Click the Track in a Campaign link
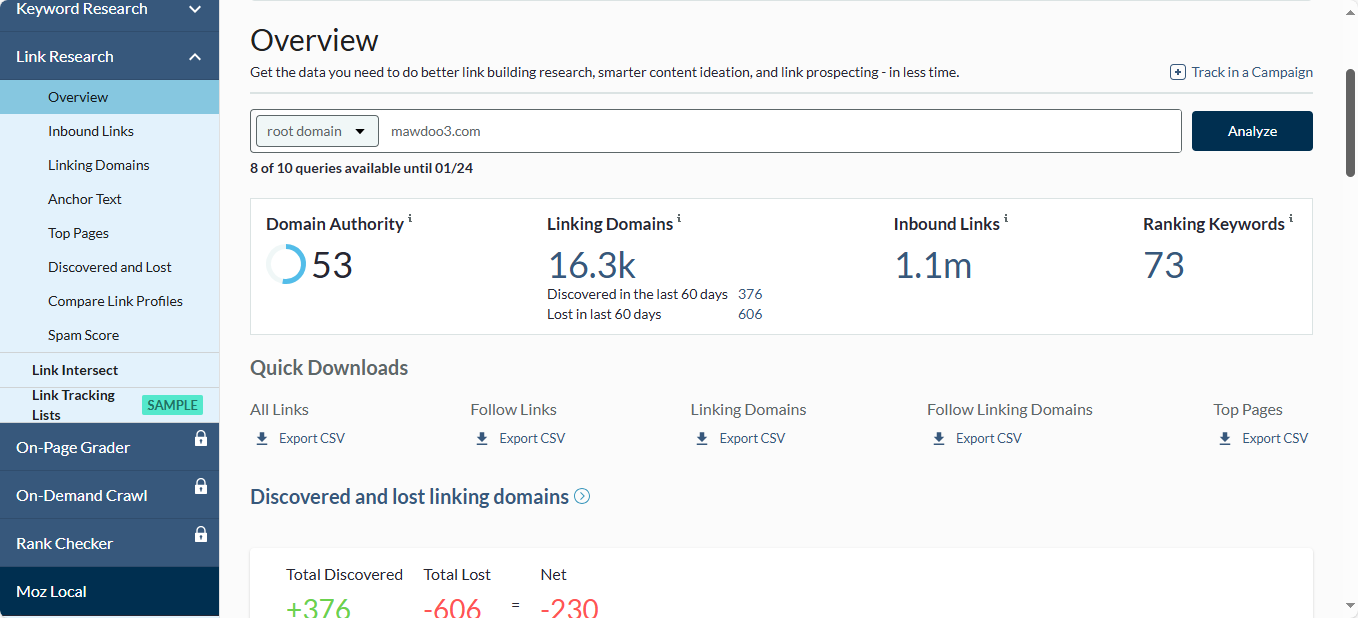1358x618 pixels. click(1252, 72)
